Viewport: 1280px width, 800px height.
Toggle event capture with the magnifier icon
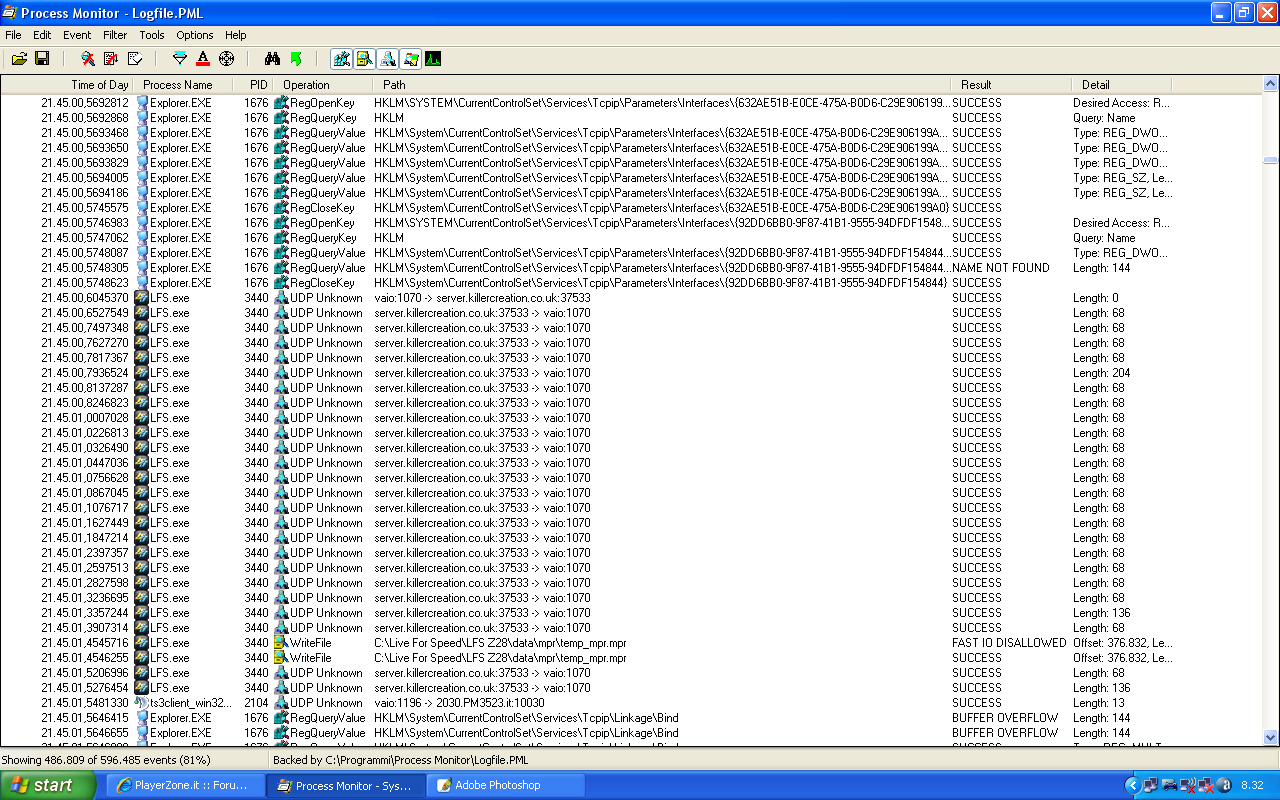click(87, 59)
